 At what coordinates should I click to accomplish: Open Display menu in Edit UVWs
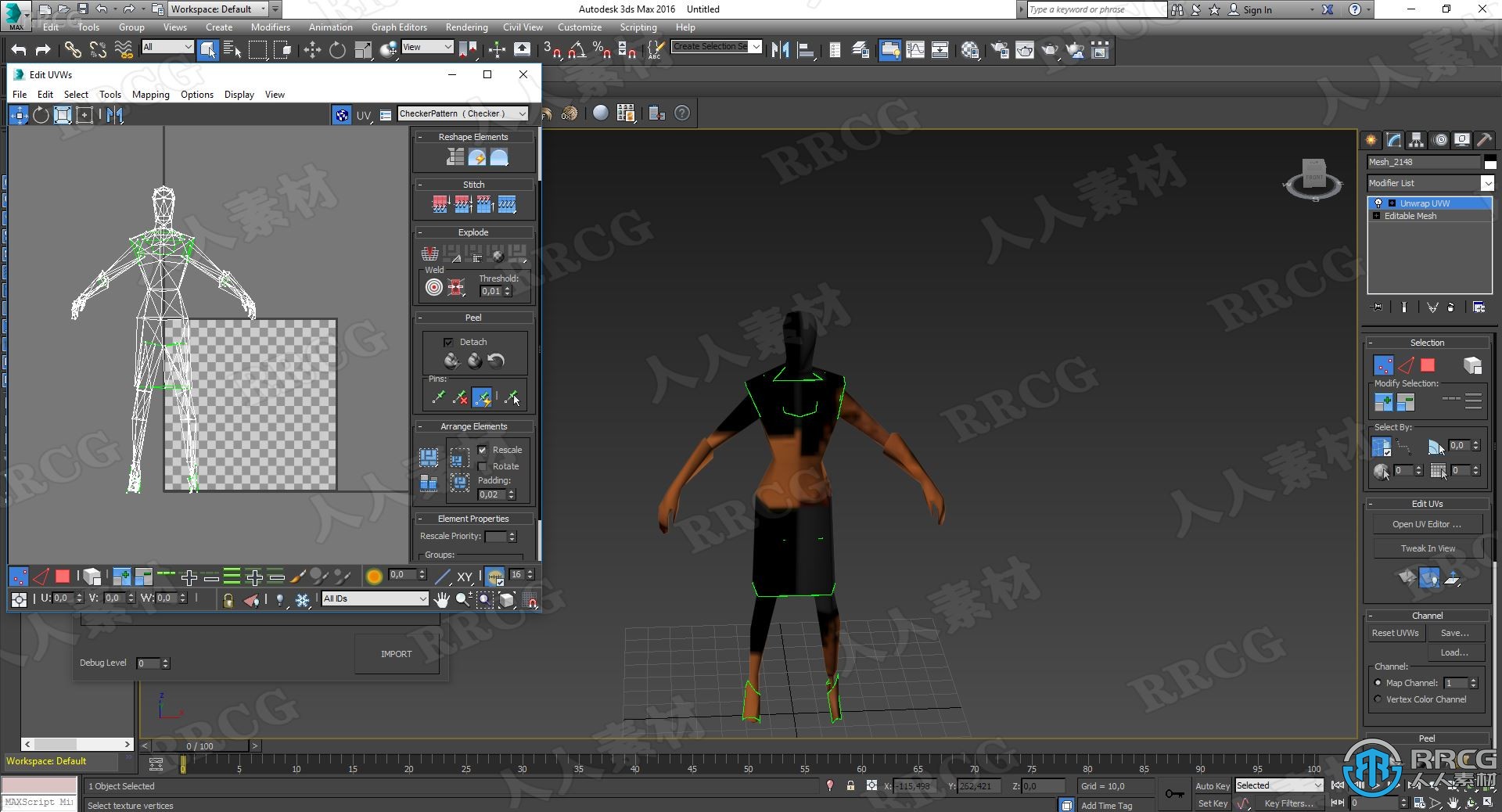239,95
